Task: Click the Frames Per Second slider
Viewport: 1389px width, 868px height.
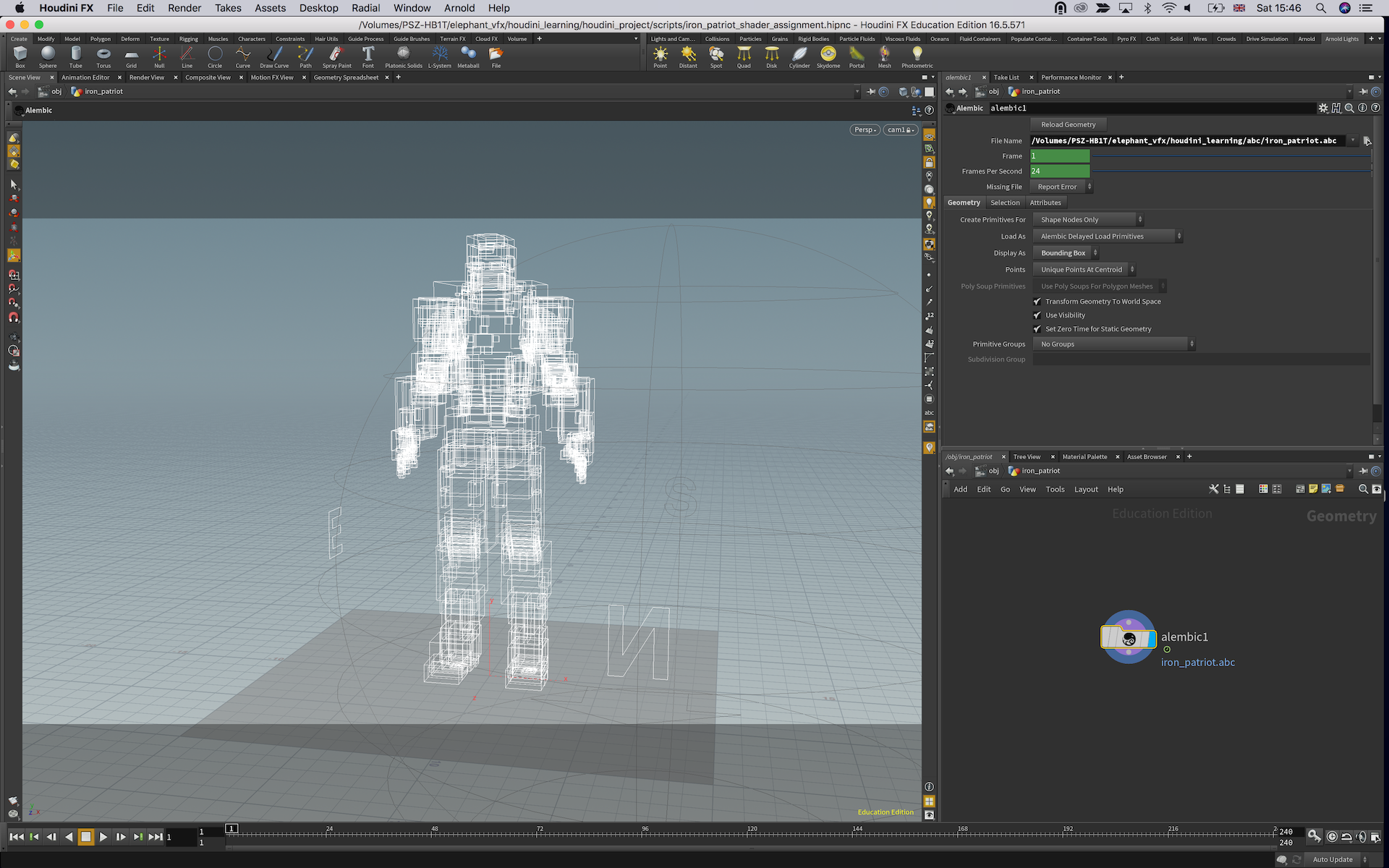Action: pos(1230,171)
